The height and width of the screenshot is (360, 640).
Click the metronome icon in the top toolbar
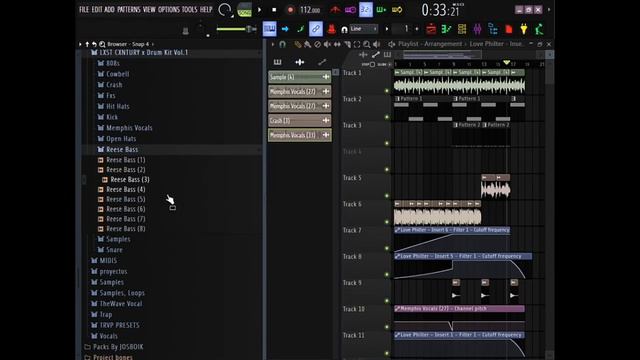(x=335, y=9)
